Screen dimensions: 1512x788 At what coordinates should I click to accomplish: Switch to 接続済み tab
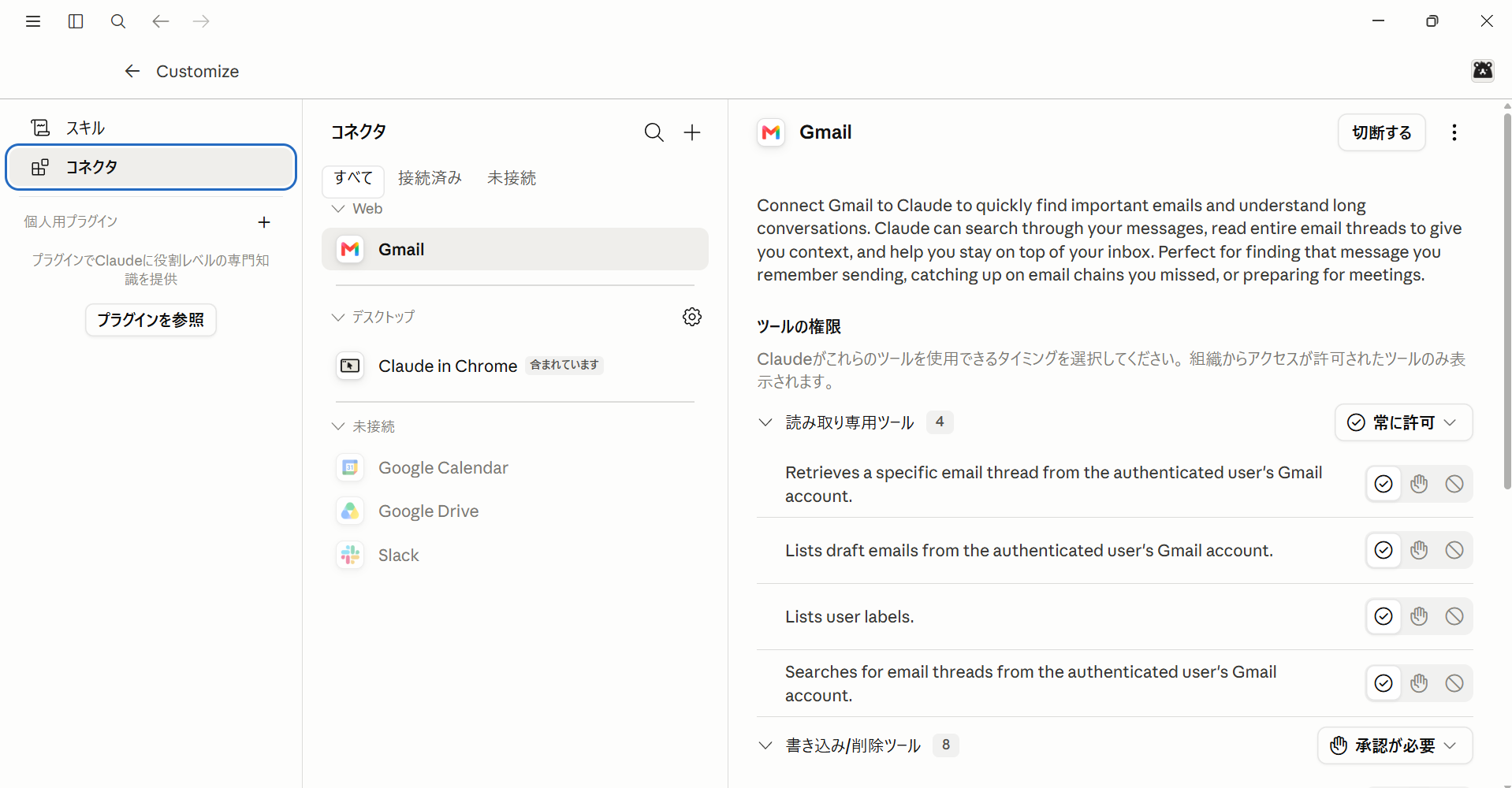coord(430,179)
